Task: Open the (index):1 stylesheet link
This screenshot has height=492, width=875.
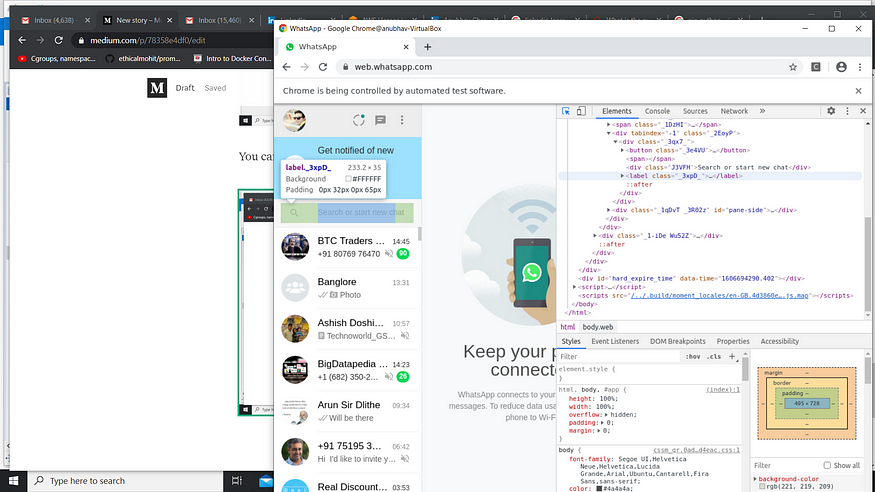Action: click(x=723, y=389)
